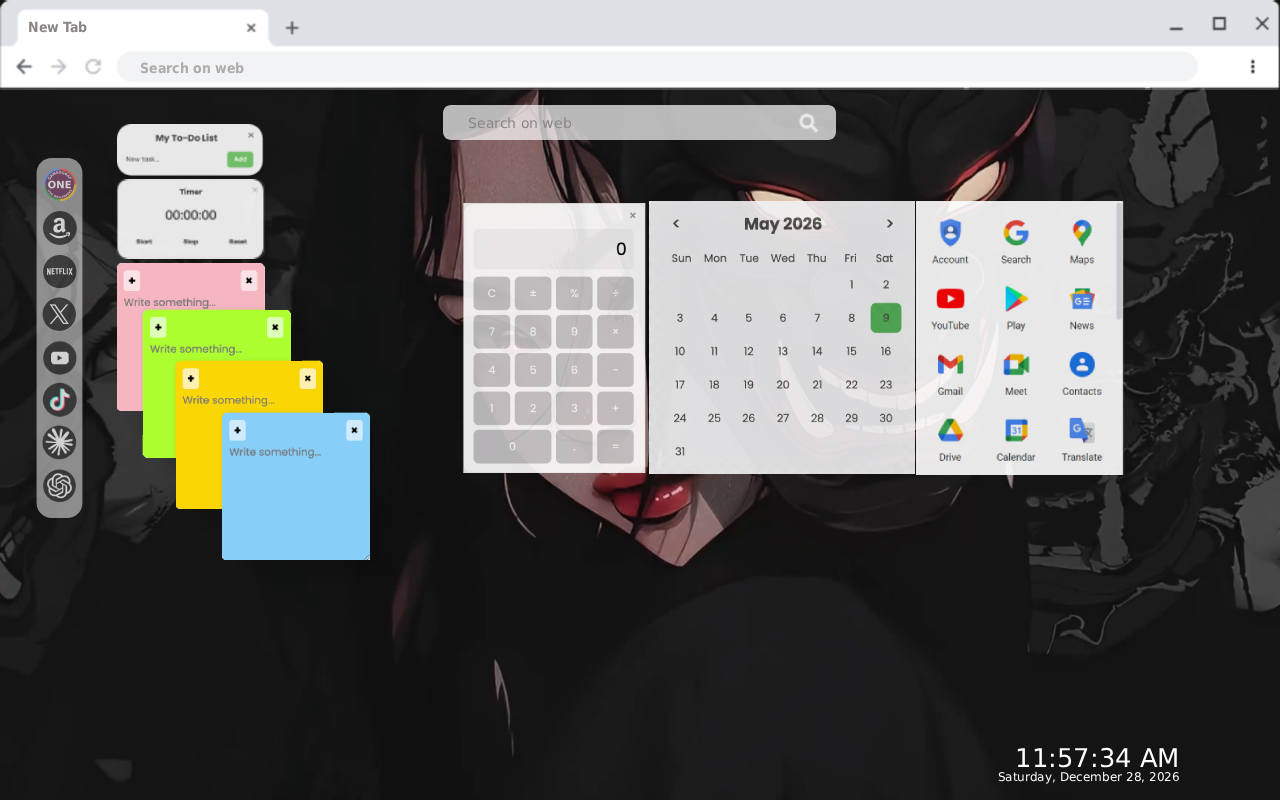Screen dimensions: 1280x800
Task: Close the calculator widget
Action: (x=633, y=215)
